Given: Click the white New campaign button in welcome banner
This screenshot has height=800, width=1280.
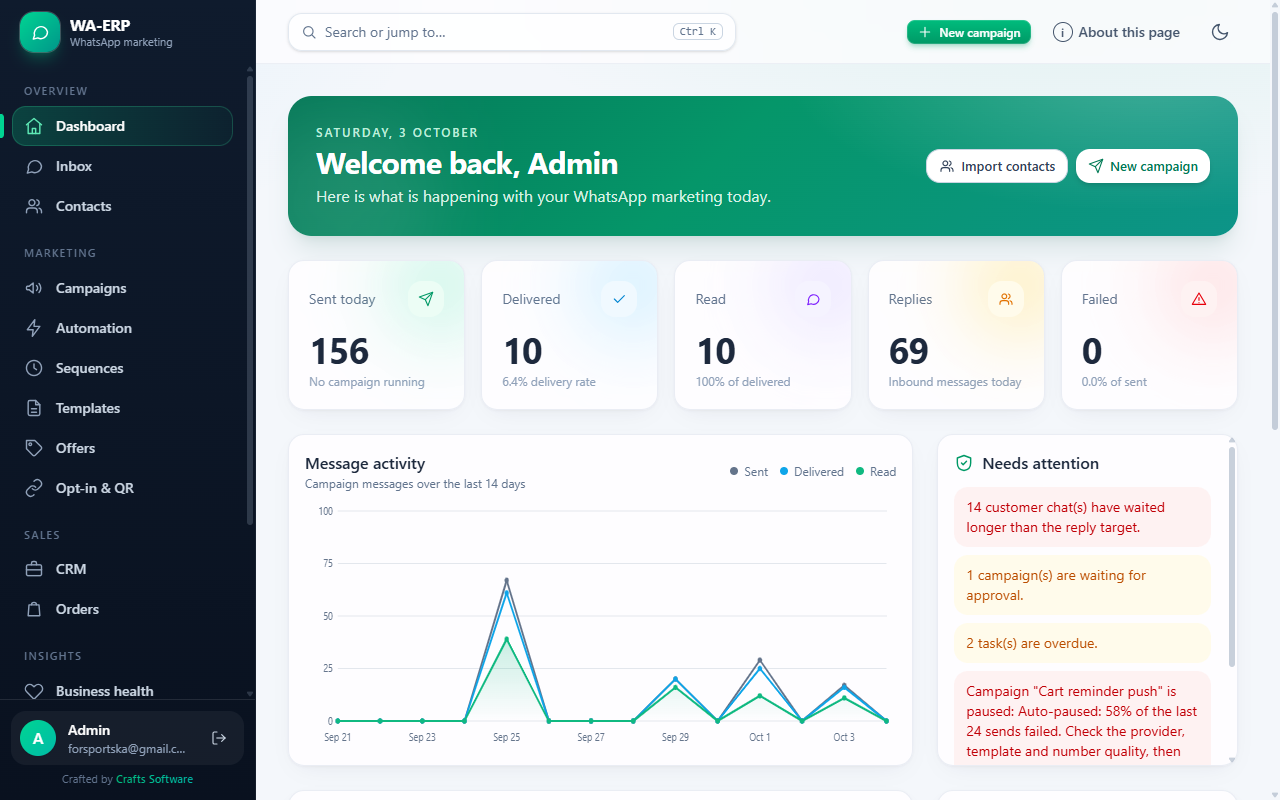Looking at the screenshot, I should (x=1143, y=166).
